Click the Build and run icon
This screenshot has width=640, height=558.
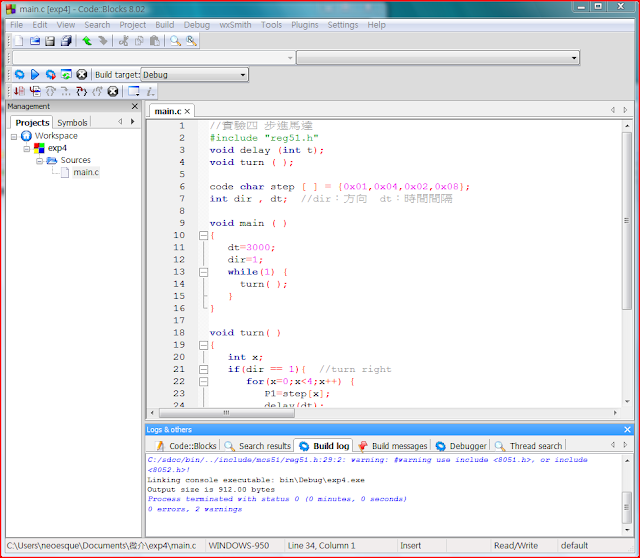(x=50, y=74)
